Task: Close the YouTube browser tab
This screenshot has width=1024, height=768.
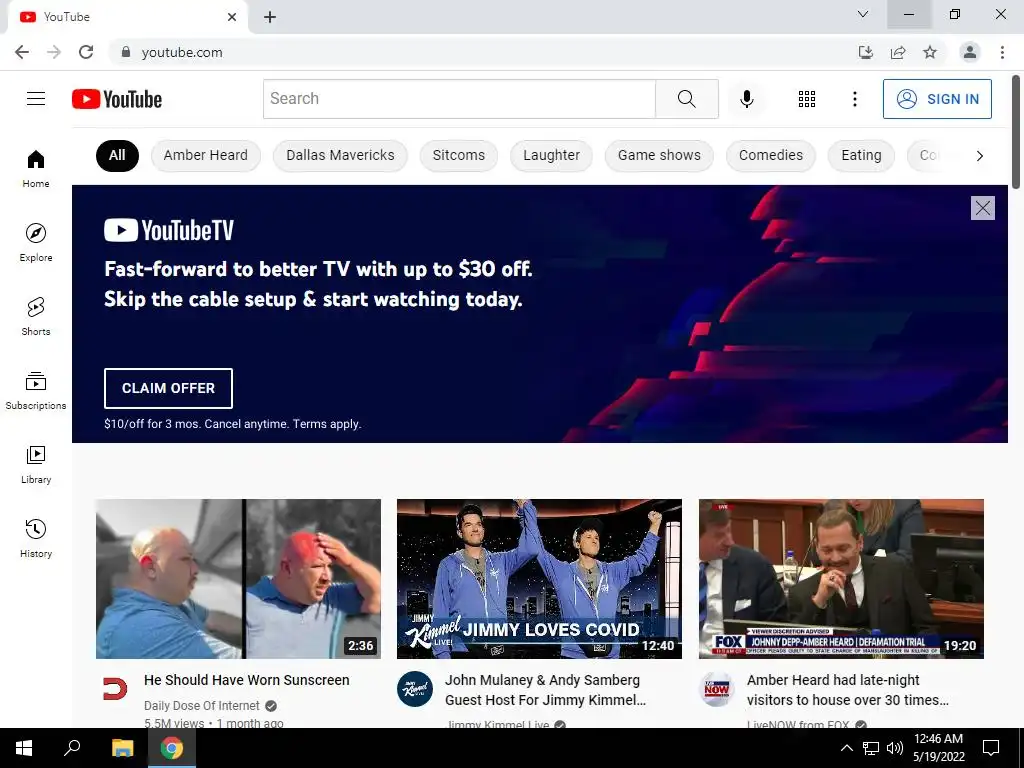Action: click(232, 17)
